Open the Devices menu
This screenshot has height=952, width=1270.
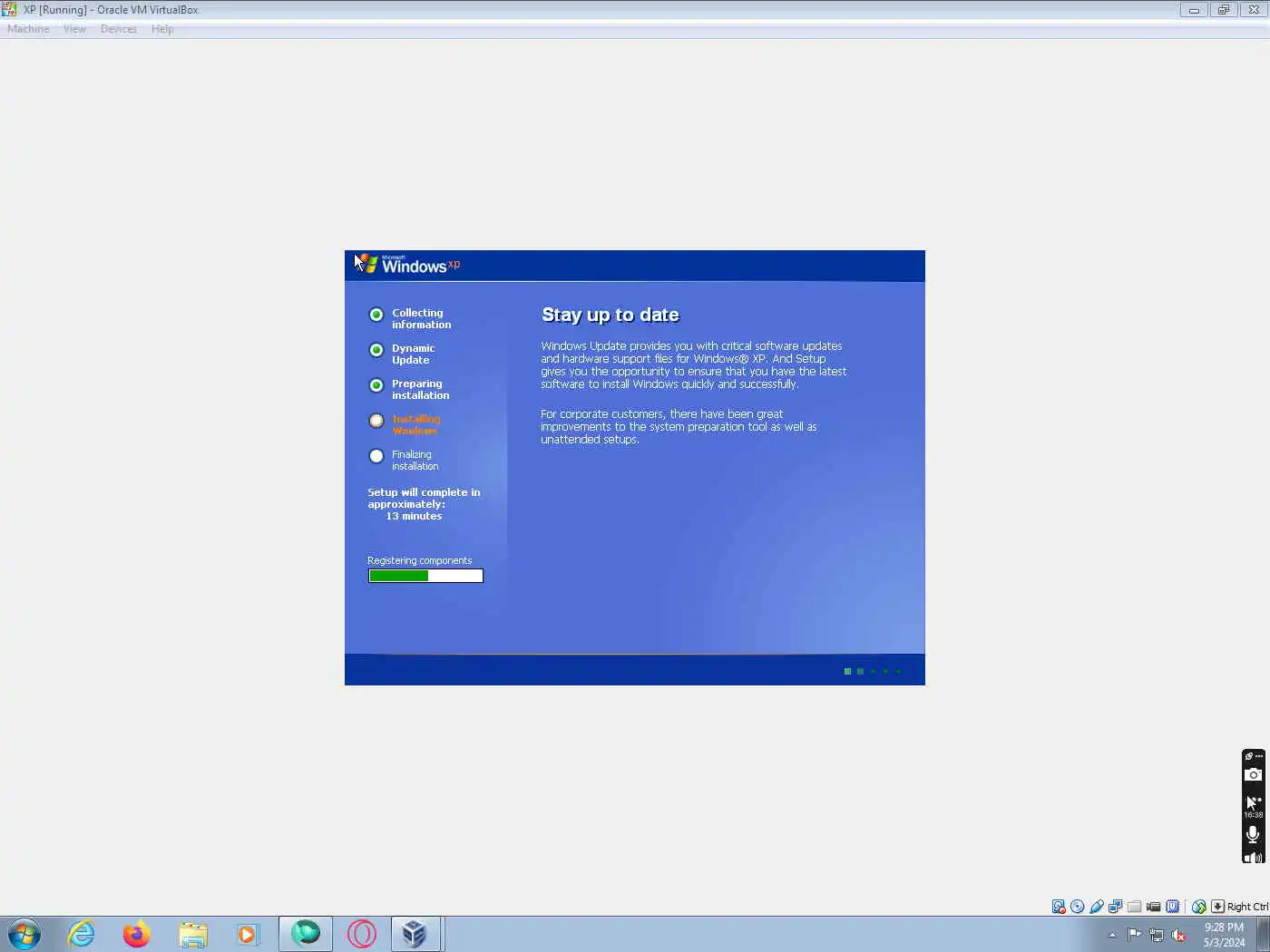118,29
